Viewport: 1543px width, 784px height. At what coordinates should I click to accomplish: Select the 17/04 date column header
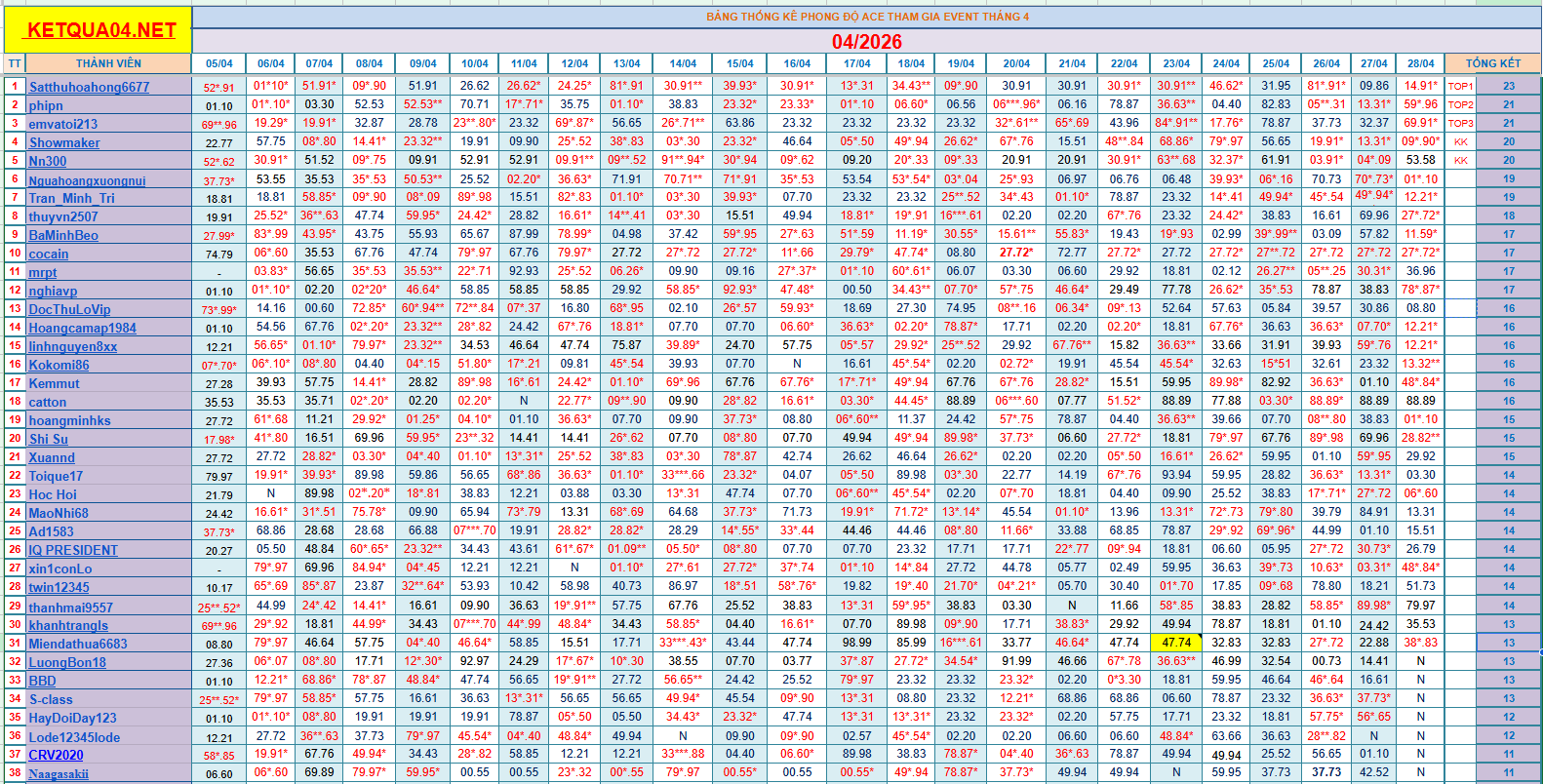pyautogui.click(x=857, y=63)
